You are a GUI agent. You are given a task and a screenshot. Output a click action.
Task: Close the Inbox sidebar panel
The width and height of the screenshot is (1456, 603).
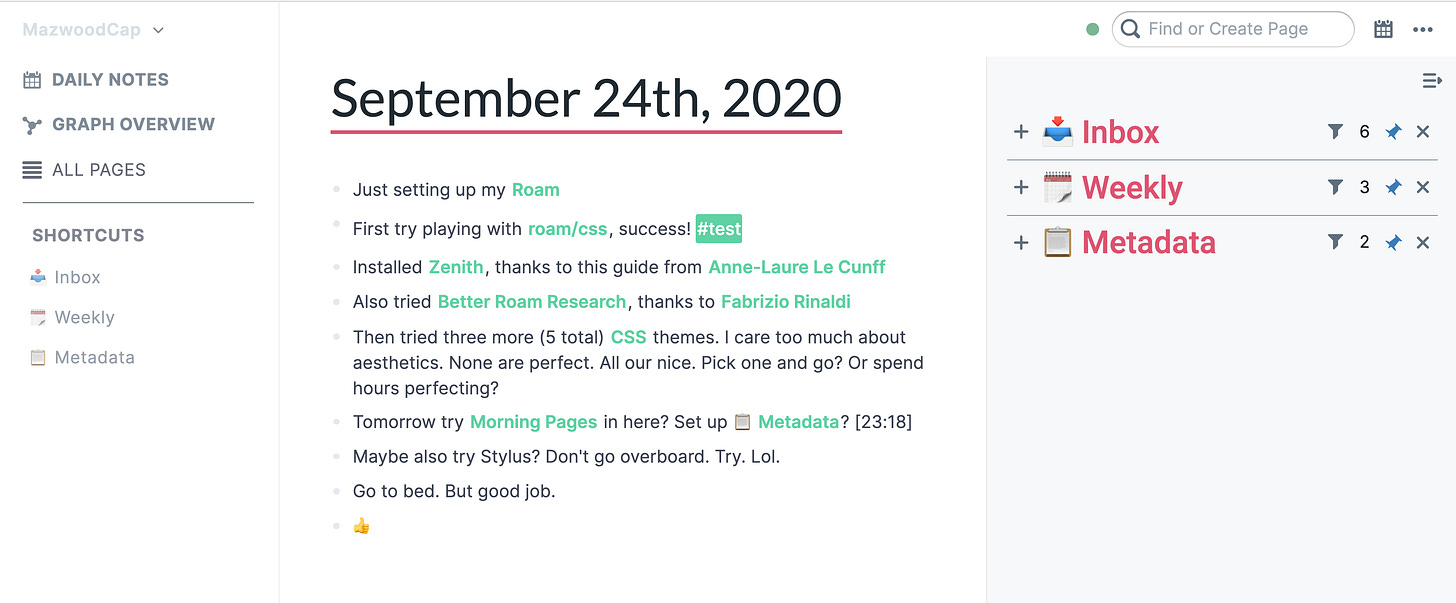pyautogui.click(x=1423, y=132)
